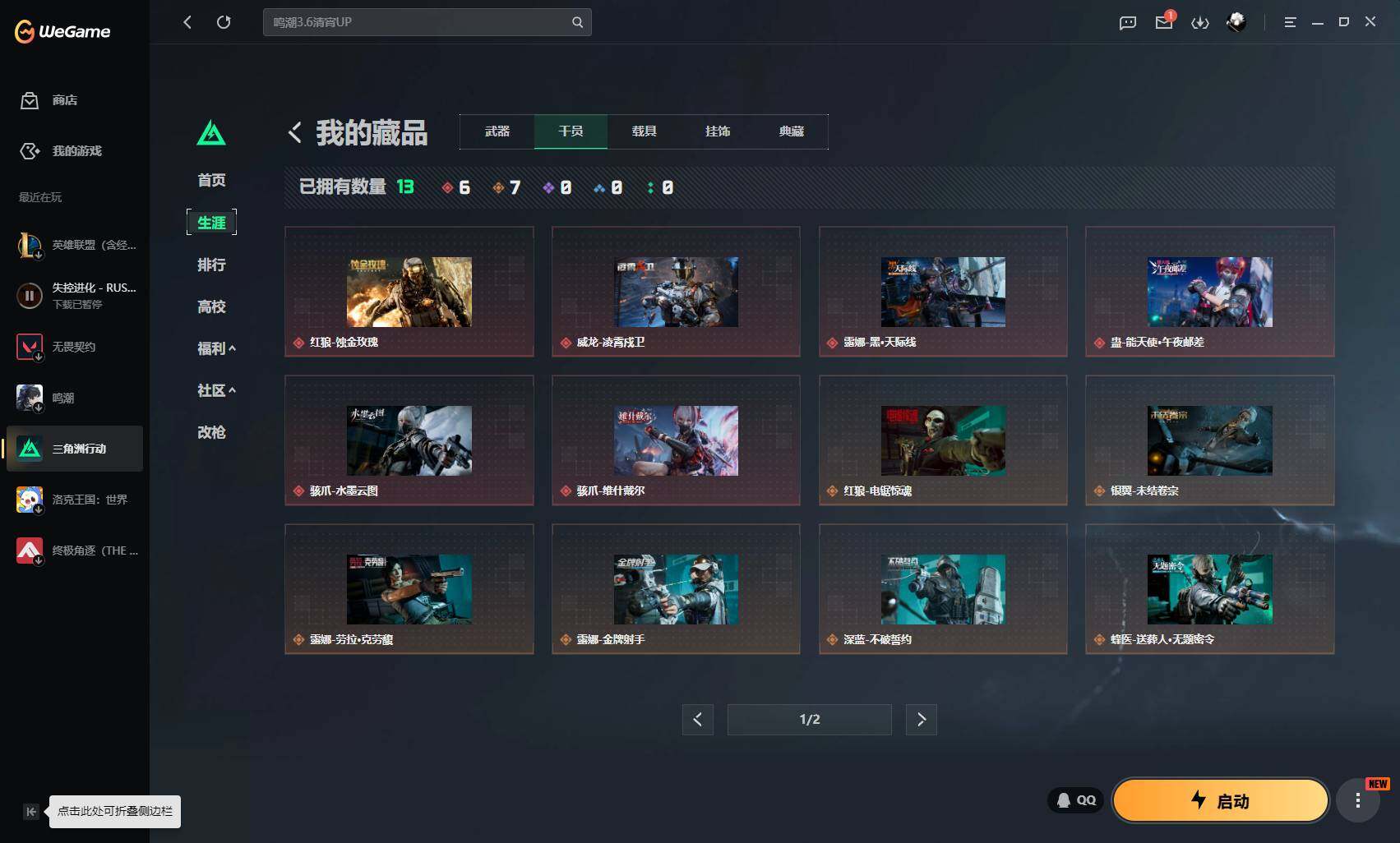1400x843 pixels.
Task: Open the 蜂医-送葬人•无题密令 skin card
Action: [1210, 589]
